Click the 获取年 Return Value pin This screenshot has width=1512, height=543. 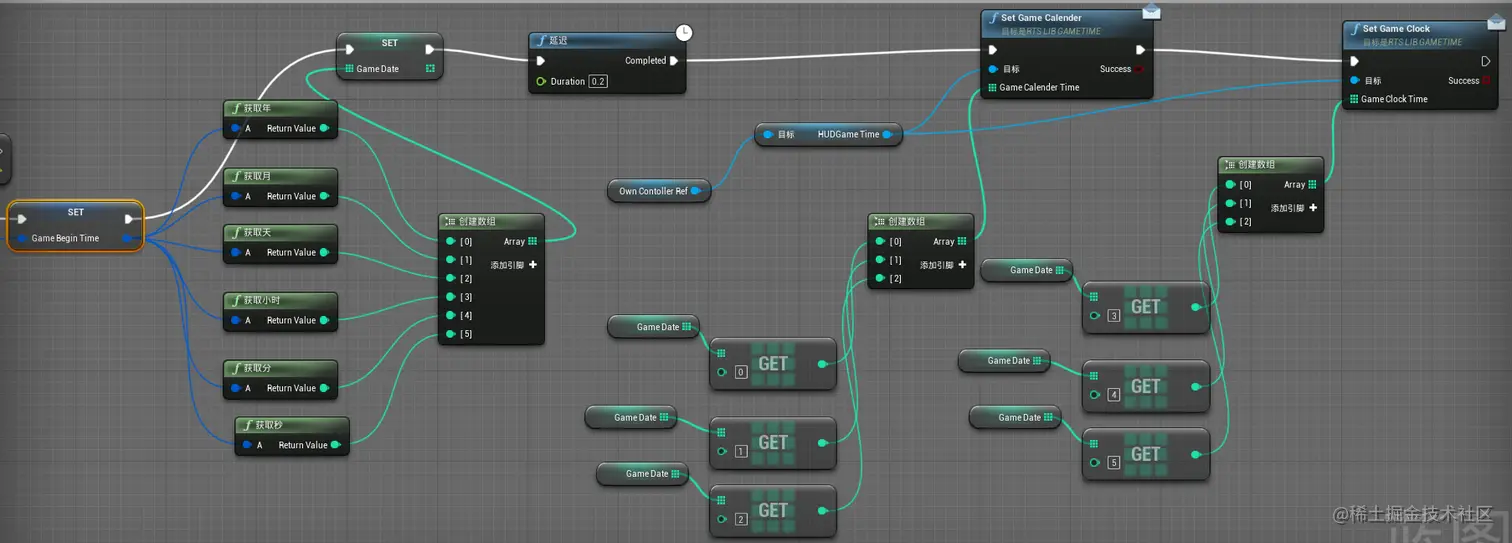click(x=325, y=128)
